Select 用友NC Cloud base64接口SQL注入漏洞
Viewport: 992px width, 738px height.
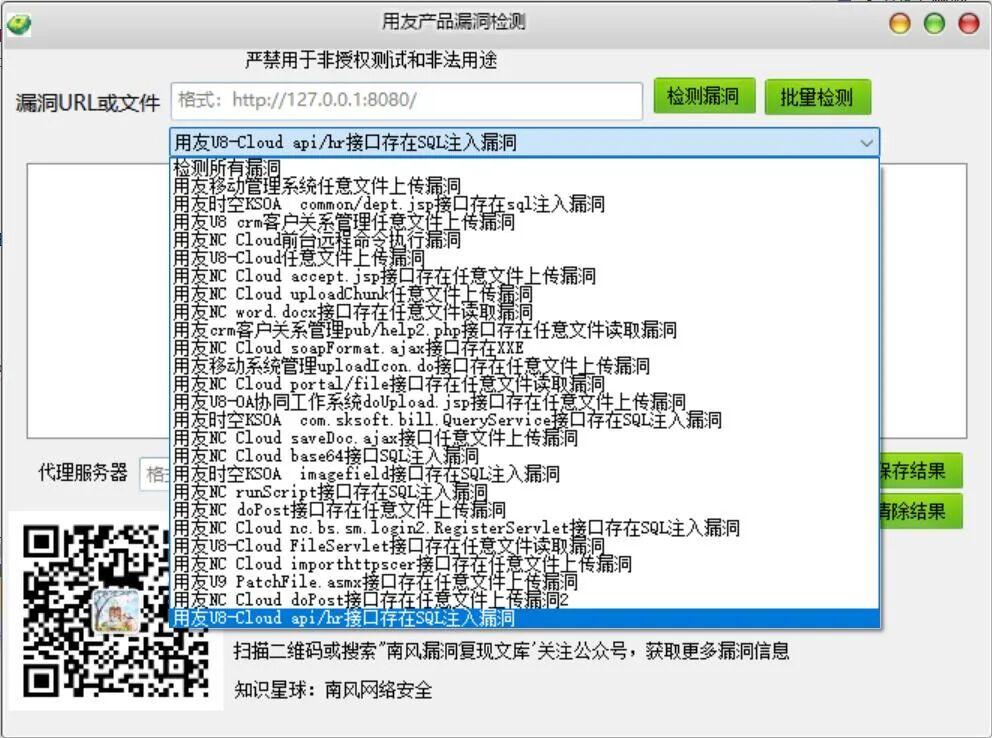point(524,456)
